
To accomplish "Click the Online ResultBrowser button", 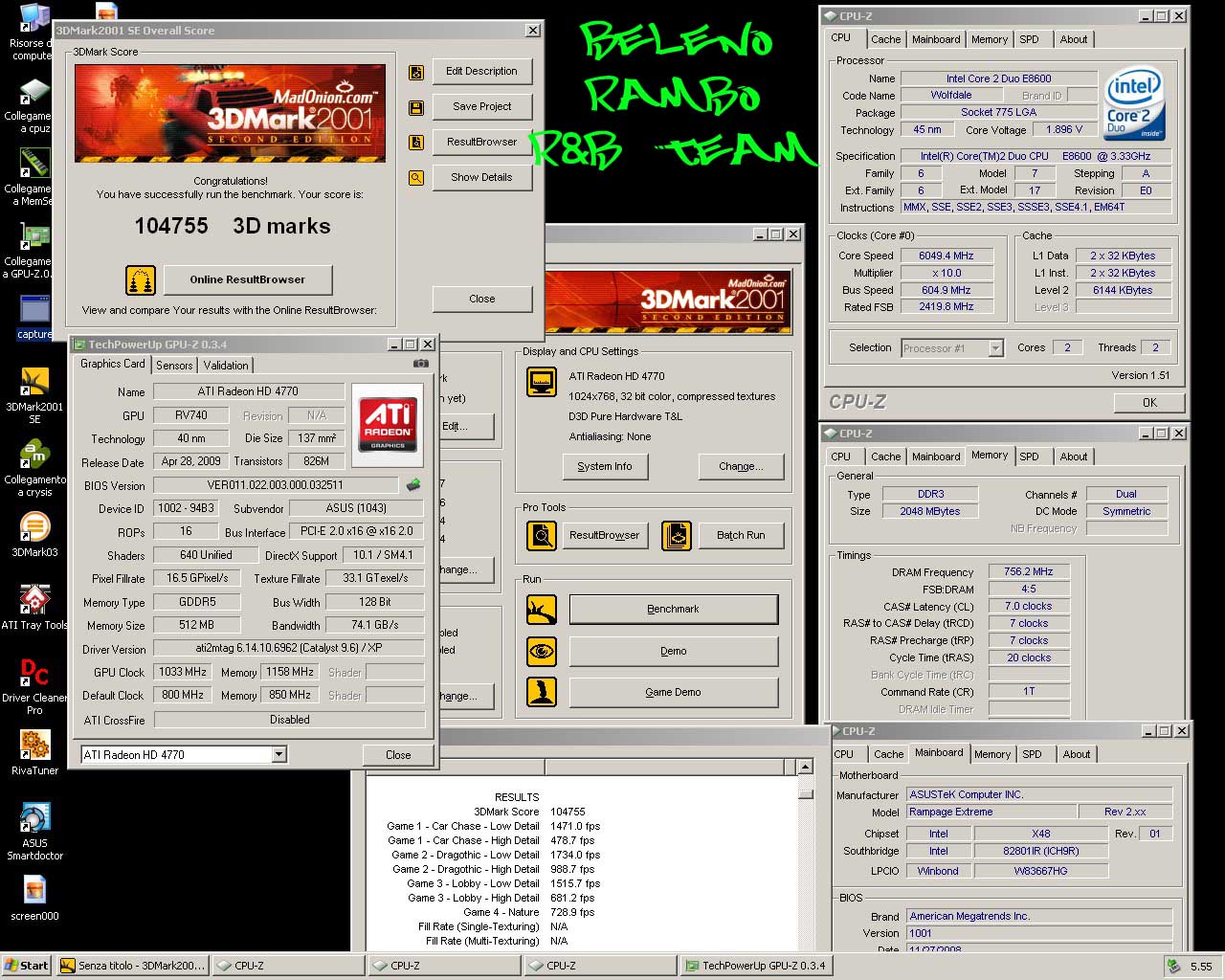I will (247, 279).
